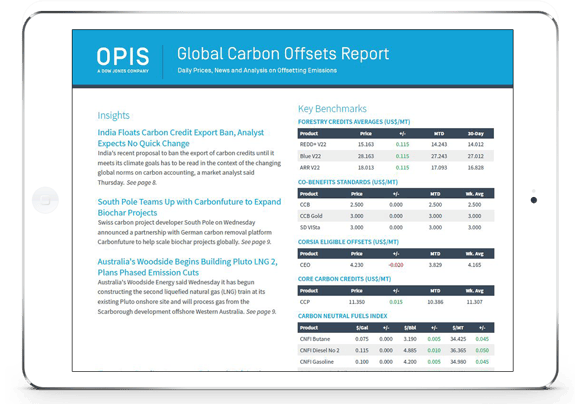Click REDD+ V22 MTD value 14.243

click(439, 144)
